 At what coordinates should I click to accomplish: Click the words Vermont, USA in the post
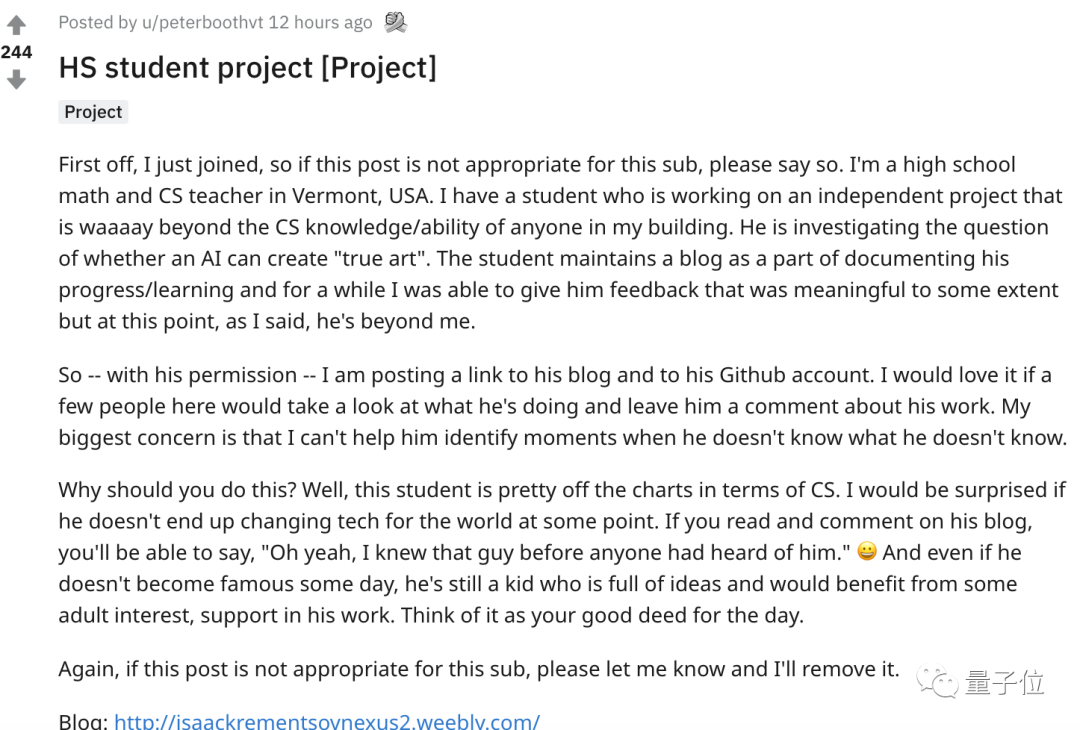pyautogui.click(x=362, y=196)
